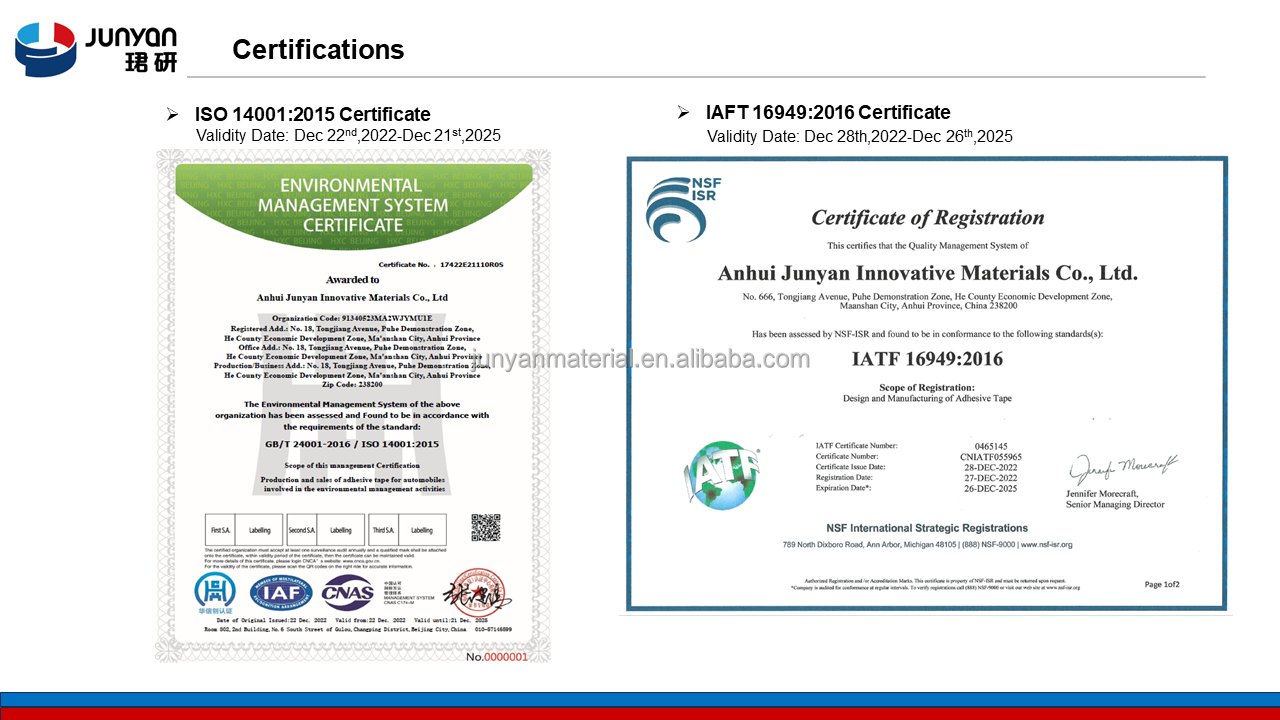Click the Certificate of Registration heading
The width and height of the screenshot is (1280, 720).
coord(927,218)
